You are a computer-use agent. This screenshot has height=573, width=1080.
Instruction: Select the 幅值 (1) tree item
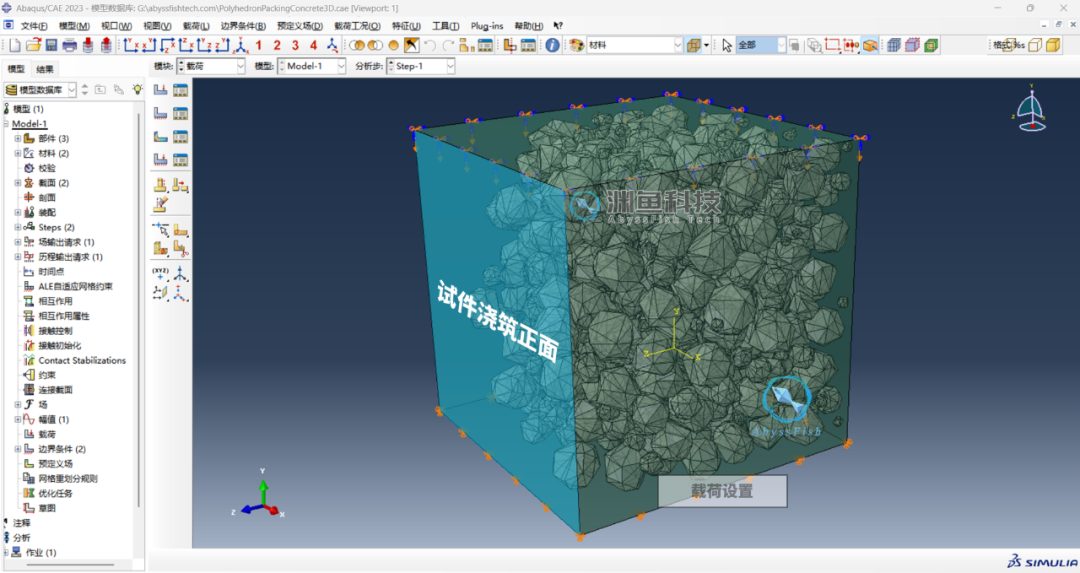click(53, 419)
